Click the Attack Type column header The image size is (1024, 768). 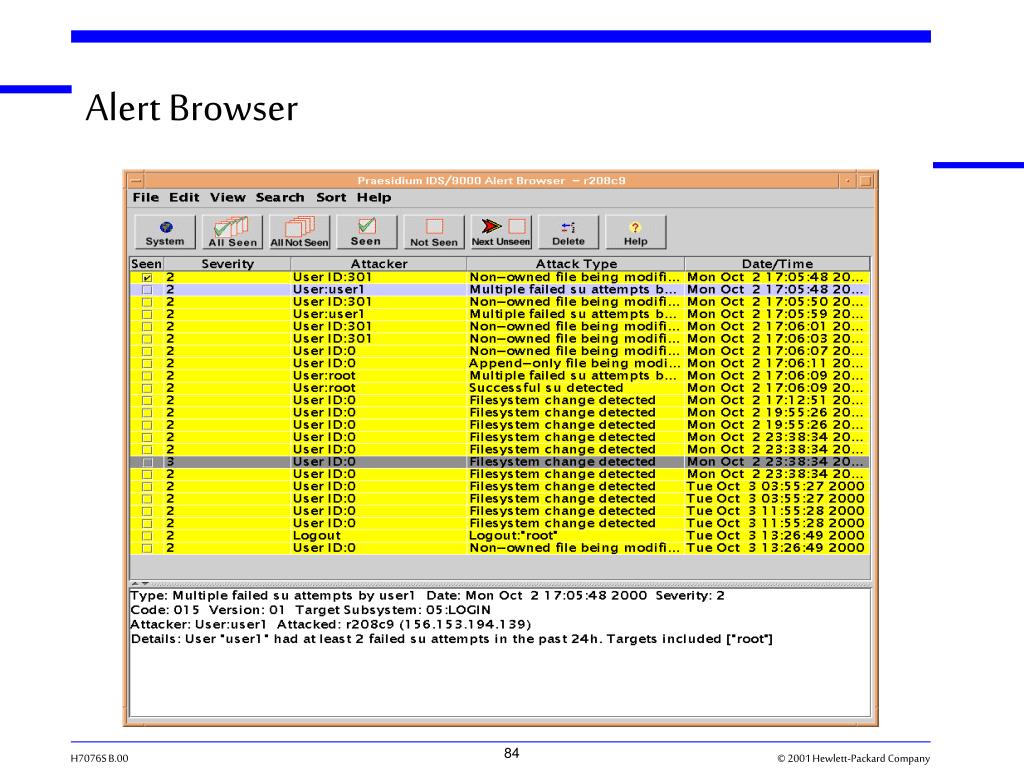[576, 264]
